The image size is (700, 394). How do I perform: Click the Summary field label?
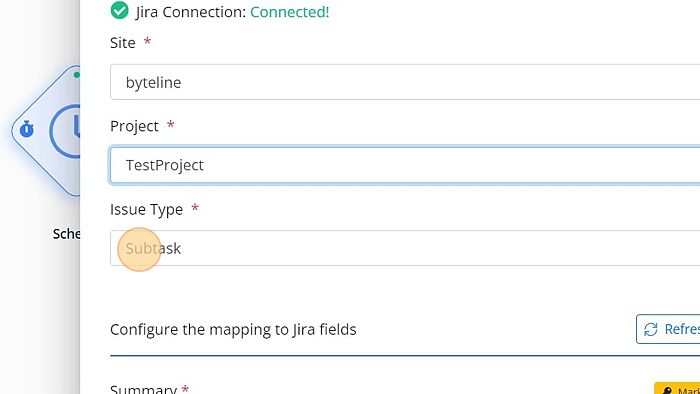tap(143, 390)
